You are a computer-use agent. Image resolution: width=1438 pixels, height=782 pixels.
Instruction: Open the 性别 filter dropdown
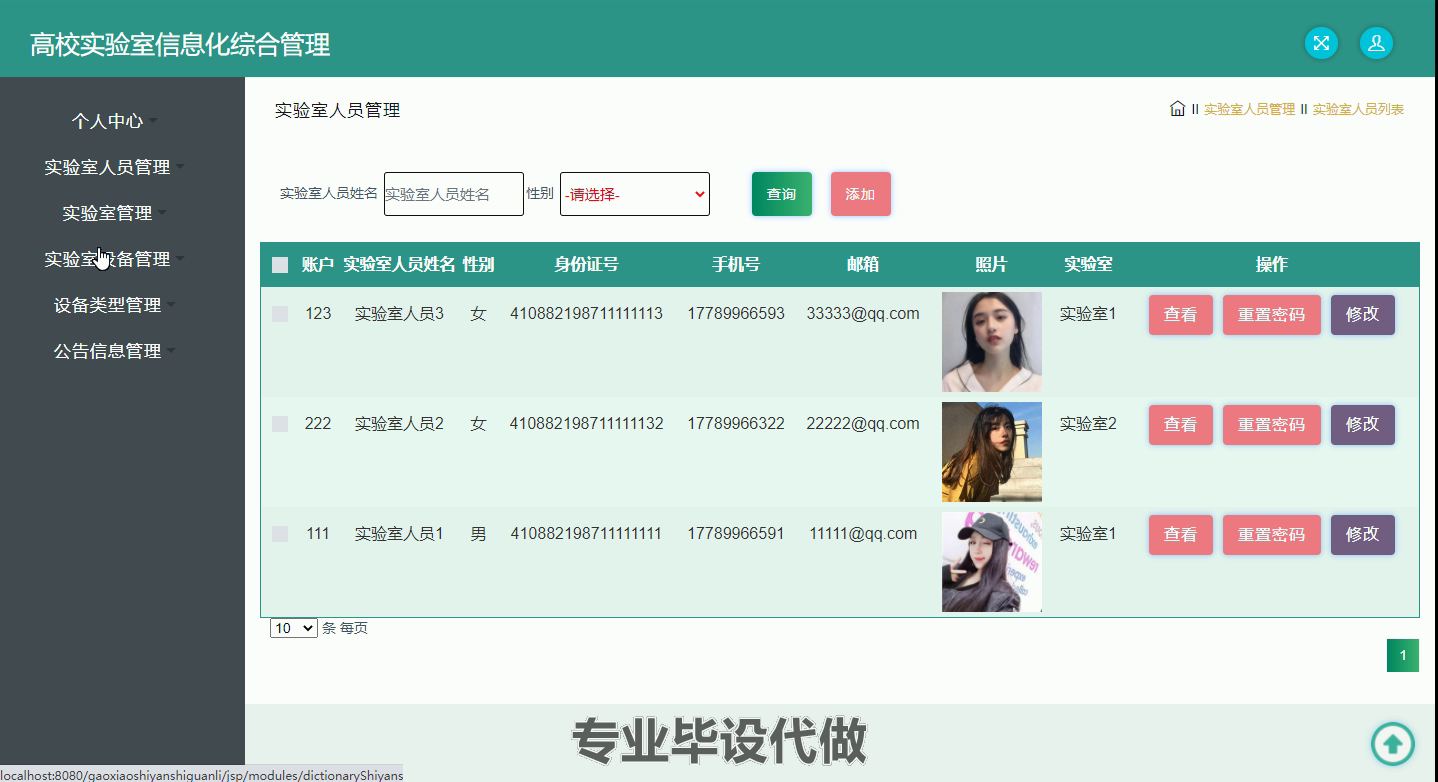[635, 194]
